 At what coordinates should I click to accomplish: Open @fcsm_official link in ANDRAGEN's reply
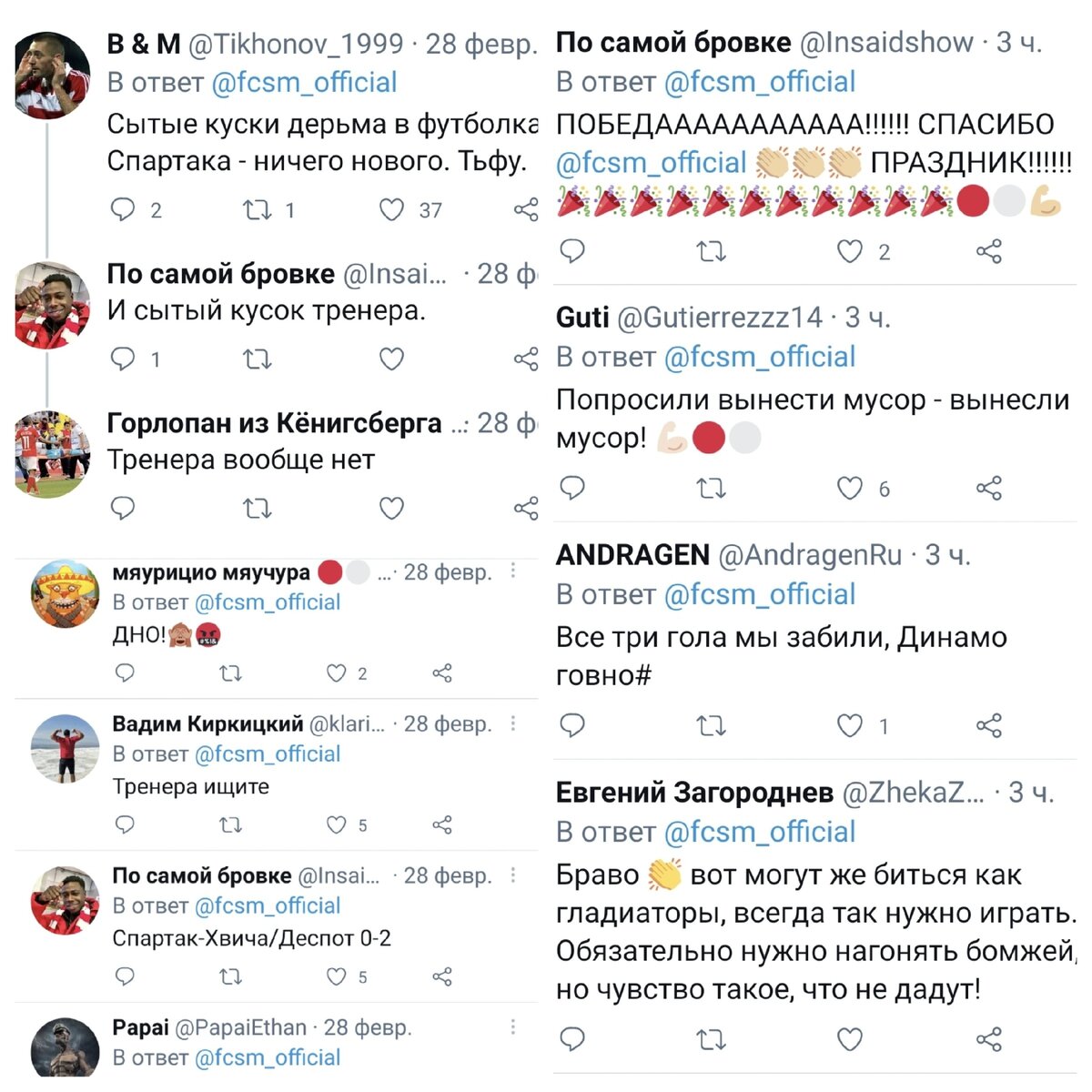point(760,594)
